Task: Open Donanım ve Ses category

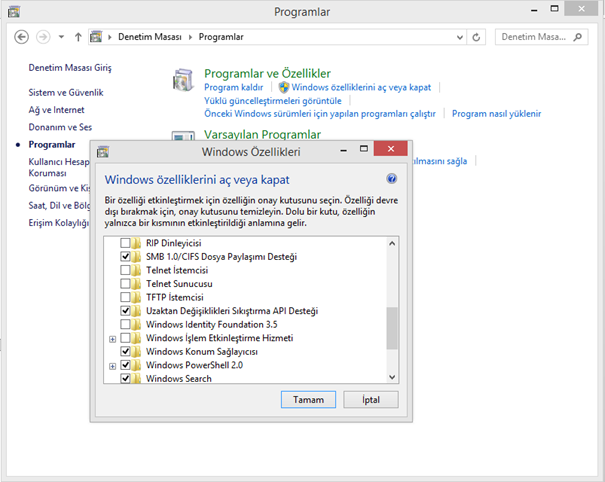Action: pyautogui.click(x=60, y=127)
